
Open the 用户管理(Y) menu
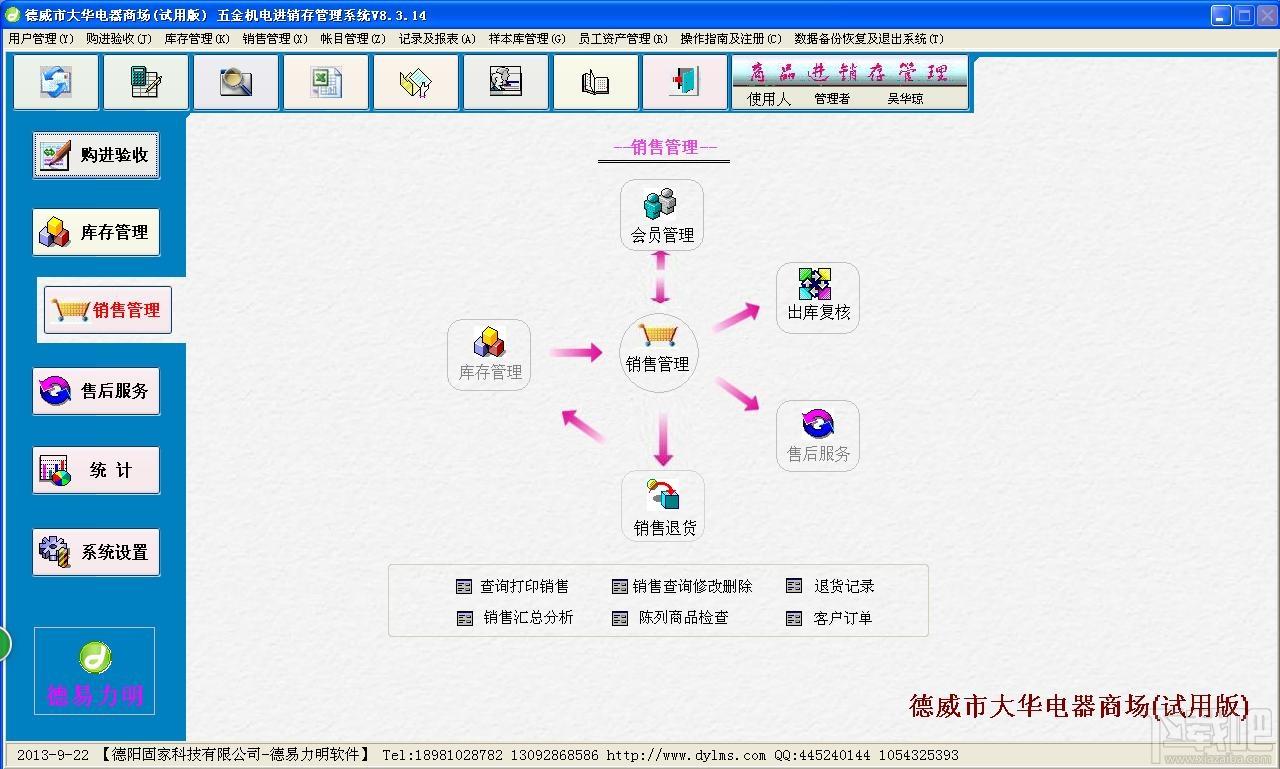(x=41, y=39)
